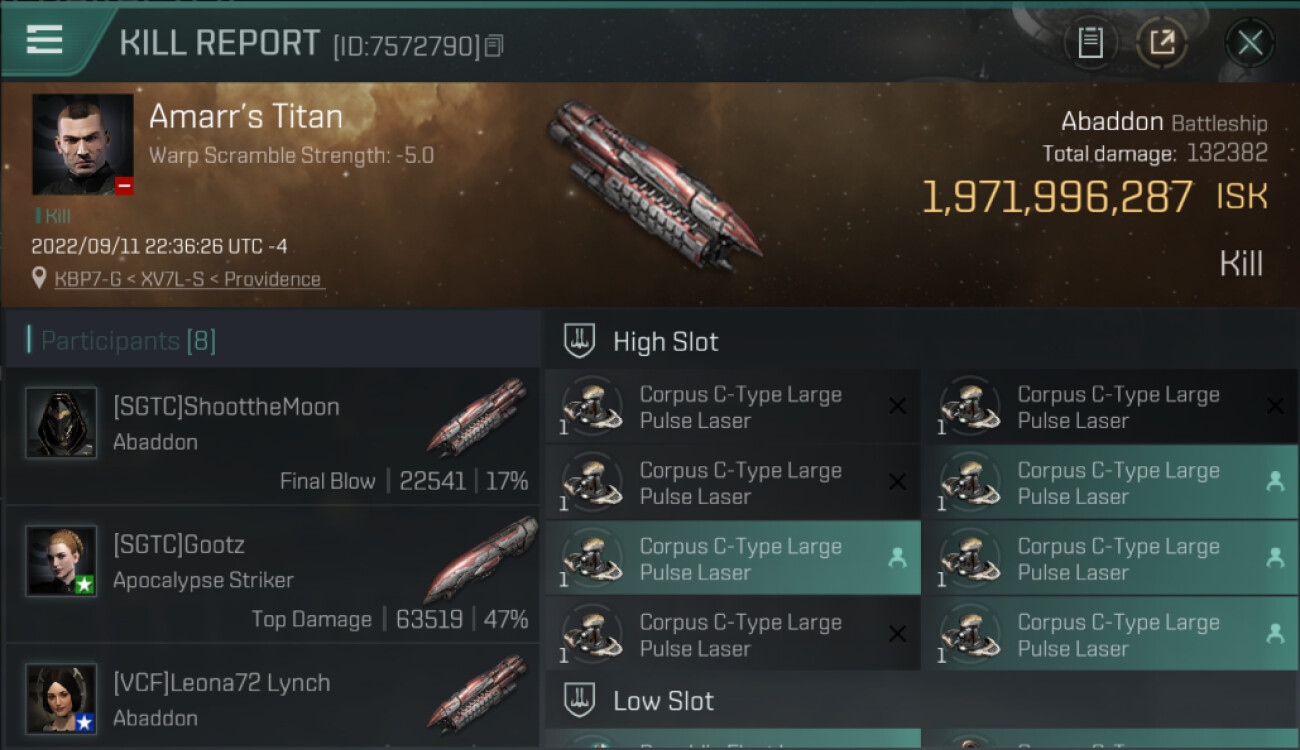Click the X mark on top-right pulse laser
1300x750 pixels.
(1275, 406)
